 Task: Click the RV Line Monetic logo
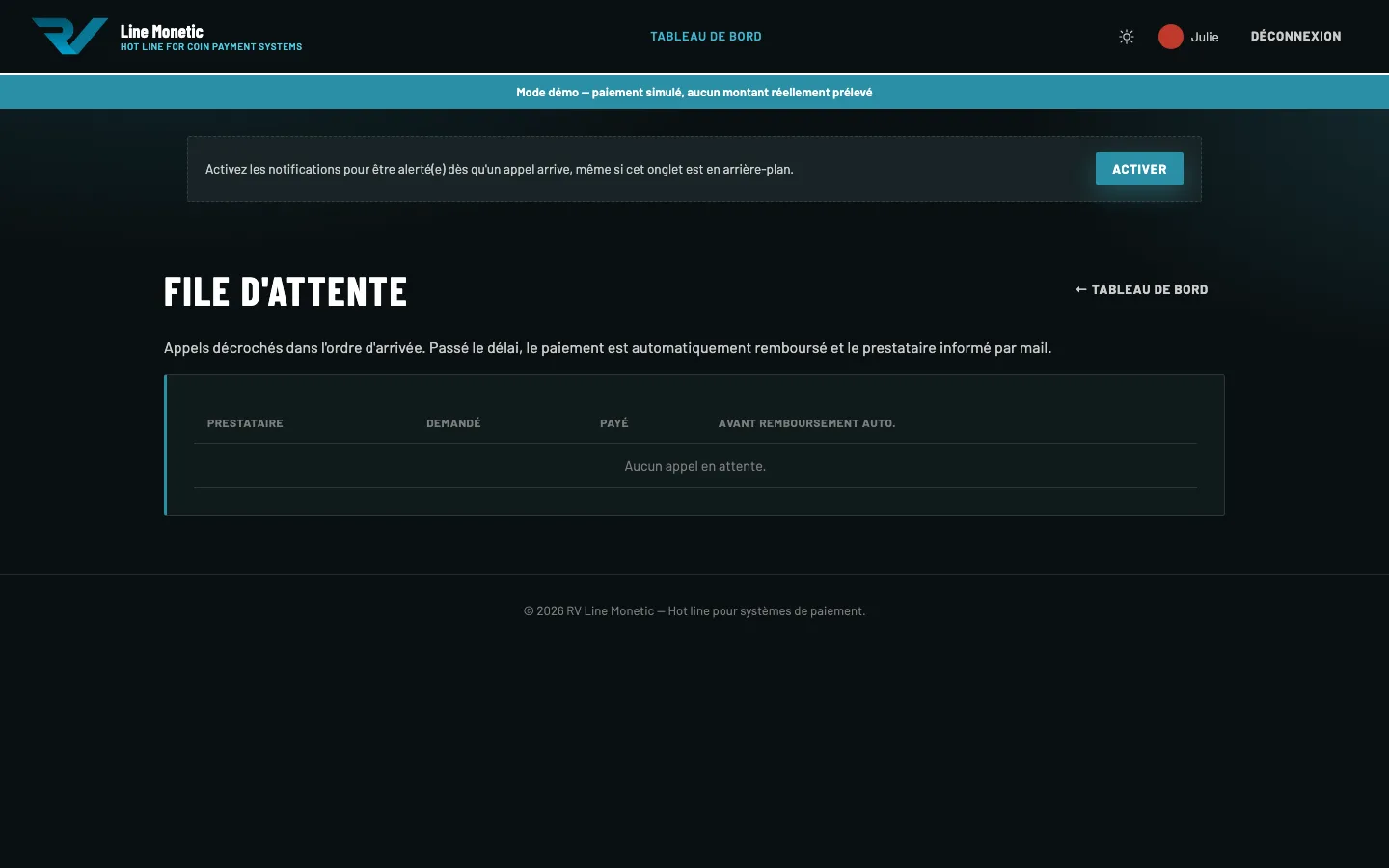point(69,37)
